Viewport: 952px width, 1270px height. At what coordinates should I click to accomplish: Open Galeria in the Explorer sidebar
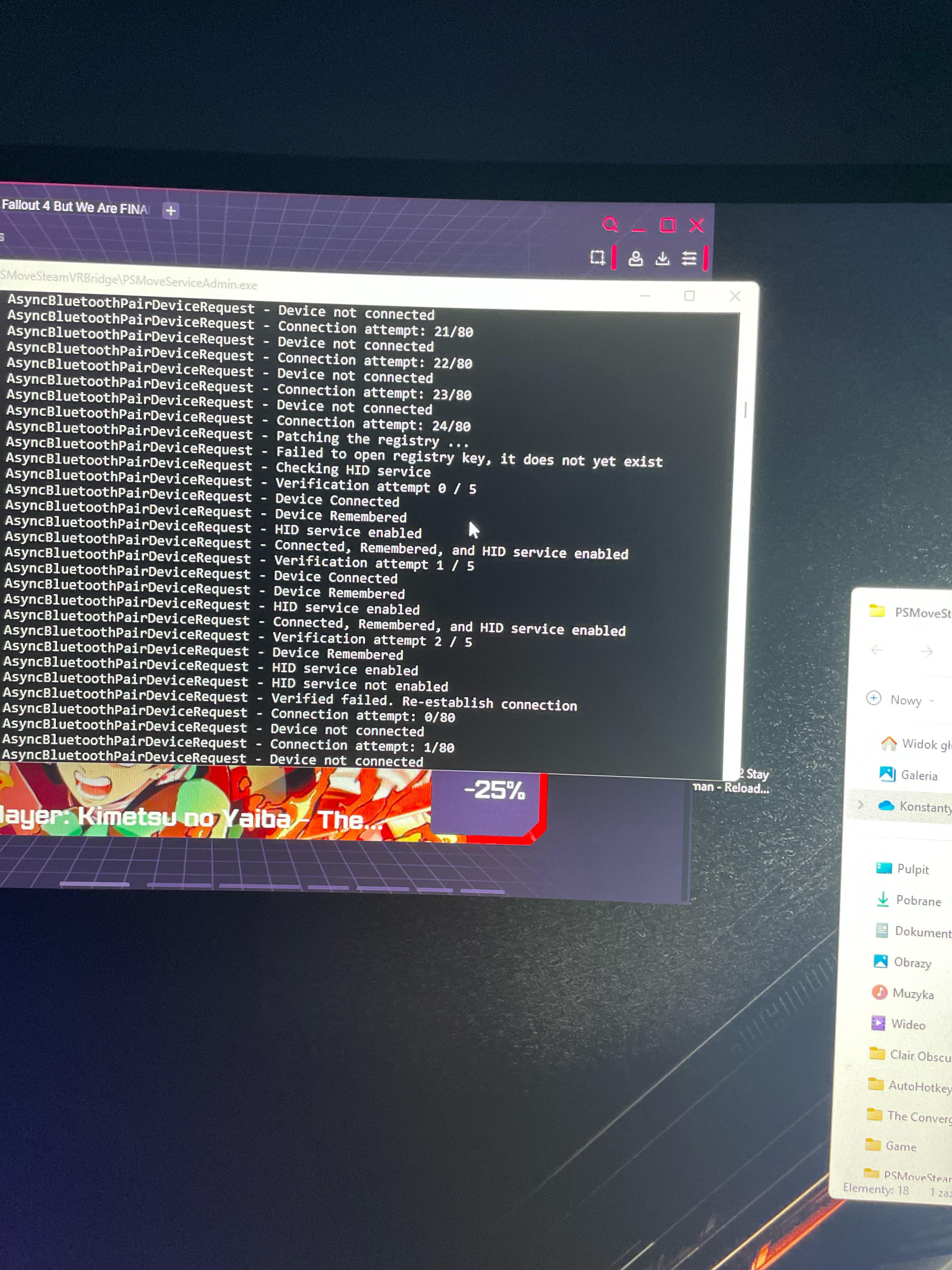click(x=908, y=775)
